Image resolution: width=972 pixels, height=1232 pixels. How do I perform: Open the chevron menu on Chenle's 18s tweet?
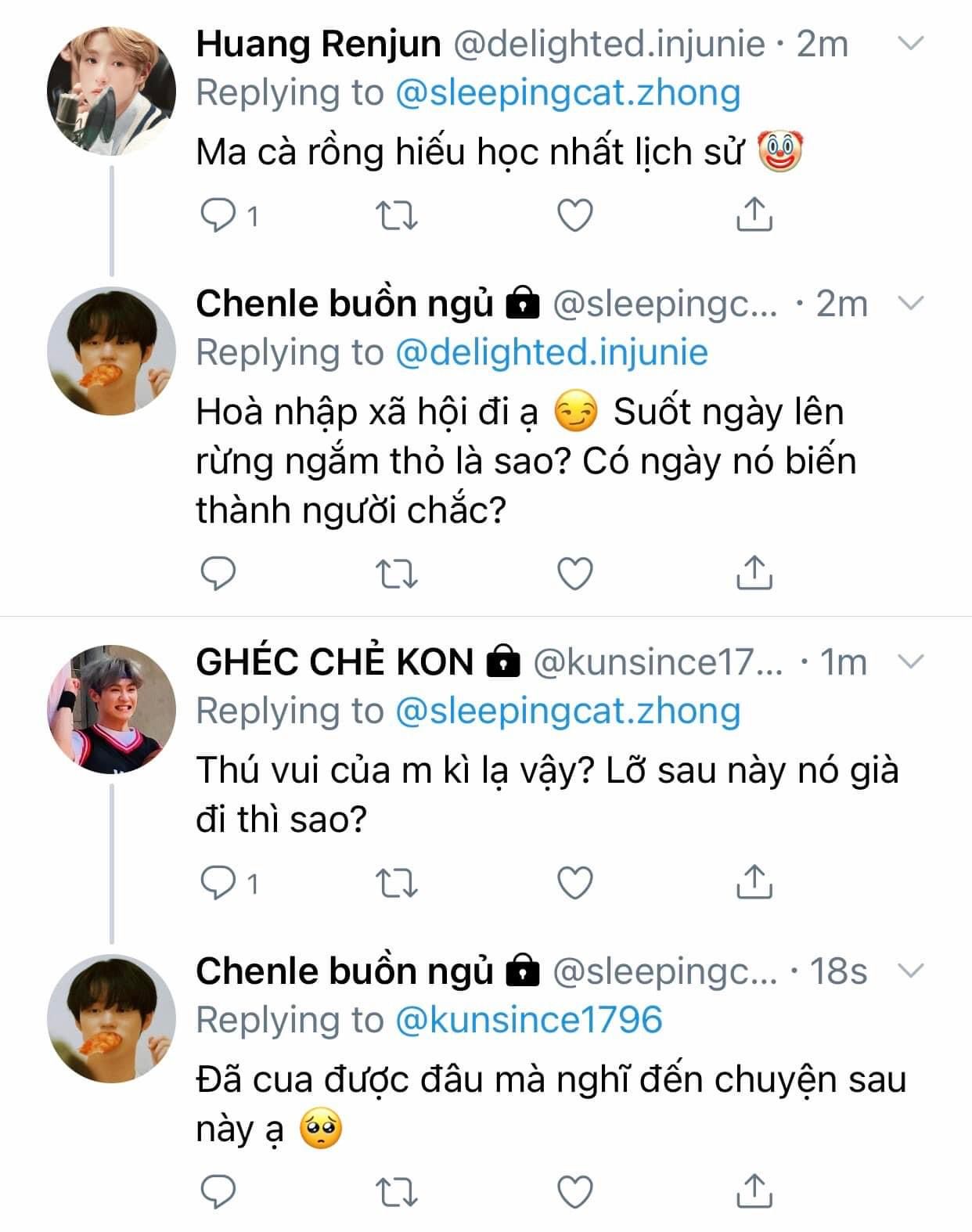pyautogui.click(x=911, y=971)
